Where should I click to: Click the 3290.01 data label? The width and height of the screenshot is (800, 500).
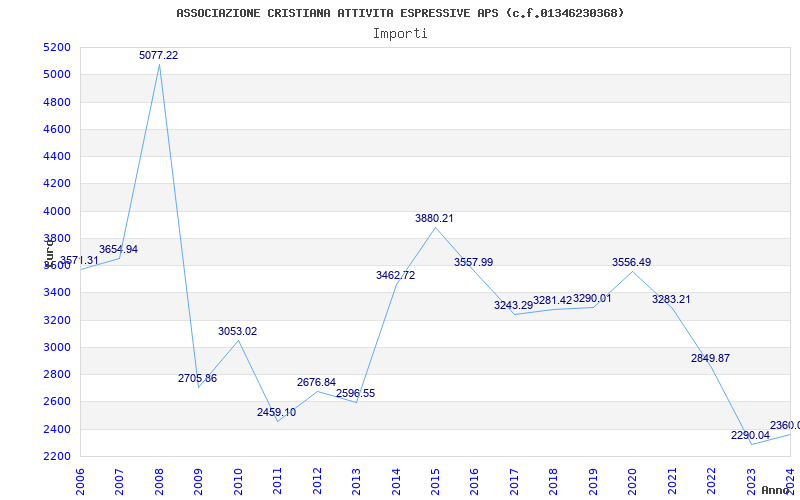point(592,298)
